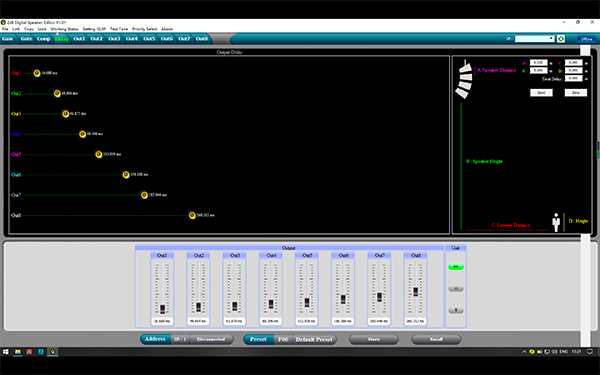Click the green refresh icon beside IP field
Viewport: 600px width, 375px height.
(x=561, y=39)
